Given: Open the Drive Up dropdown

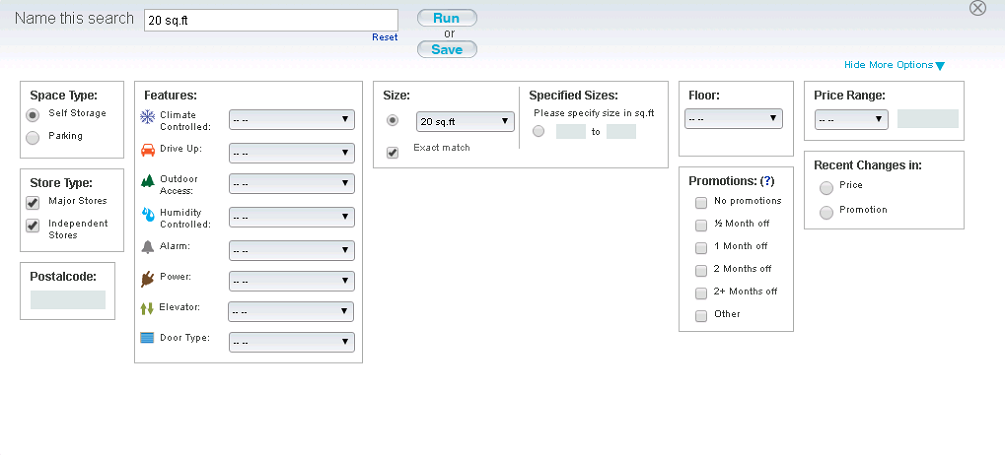Looking at the screenshot, I should coord(292,153).
